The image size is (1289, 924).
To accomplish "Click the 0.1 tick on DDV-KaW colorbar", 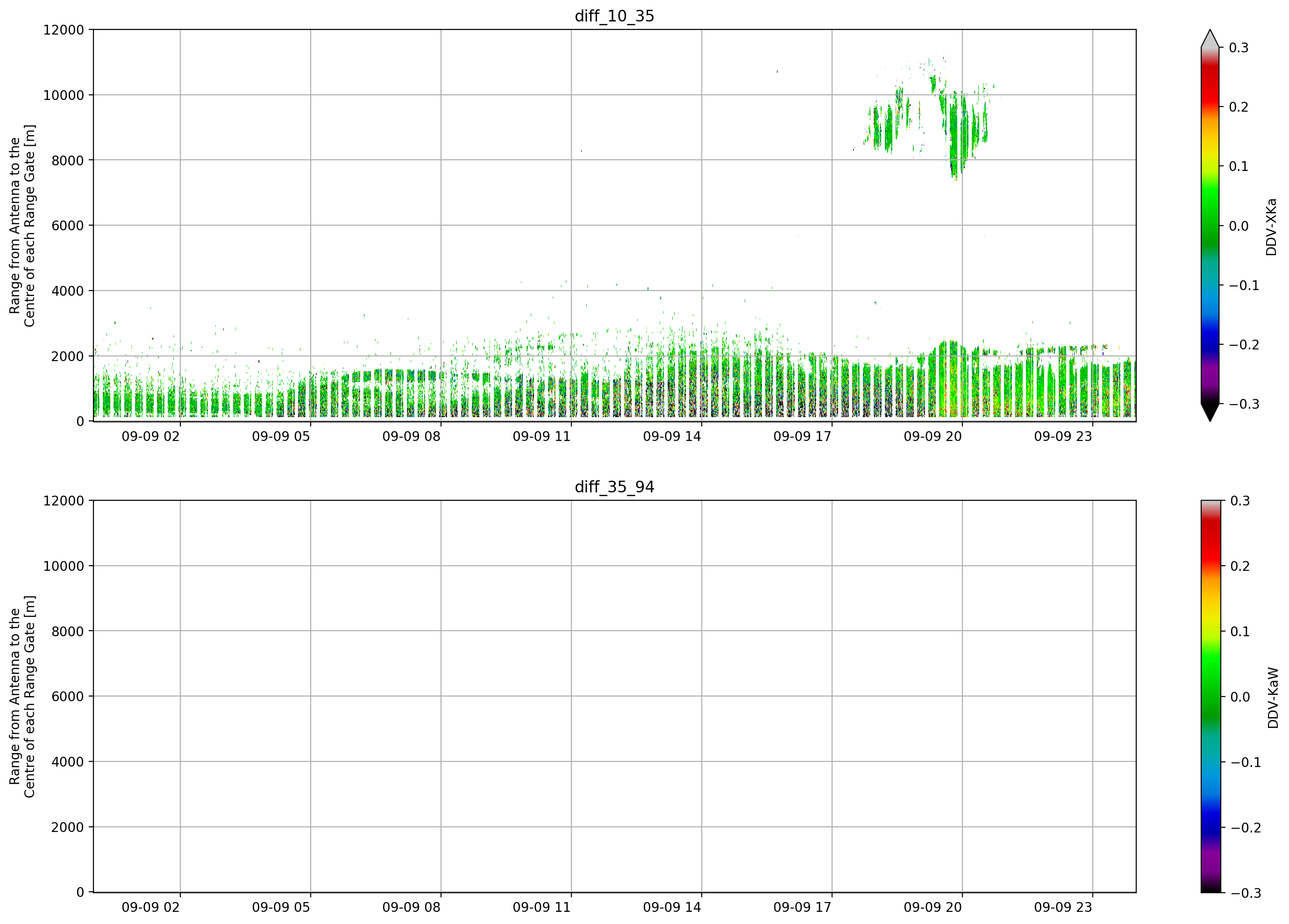I will 1240,632.
